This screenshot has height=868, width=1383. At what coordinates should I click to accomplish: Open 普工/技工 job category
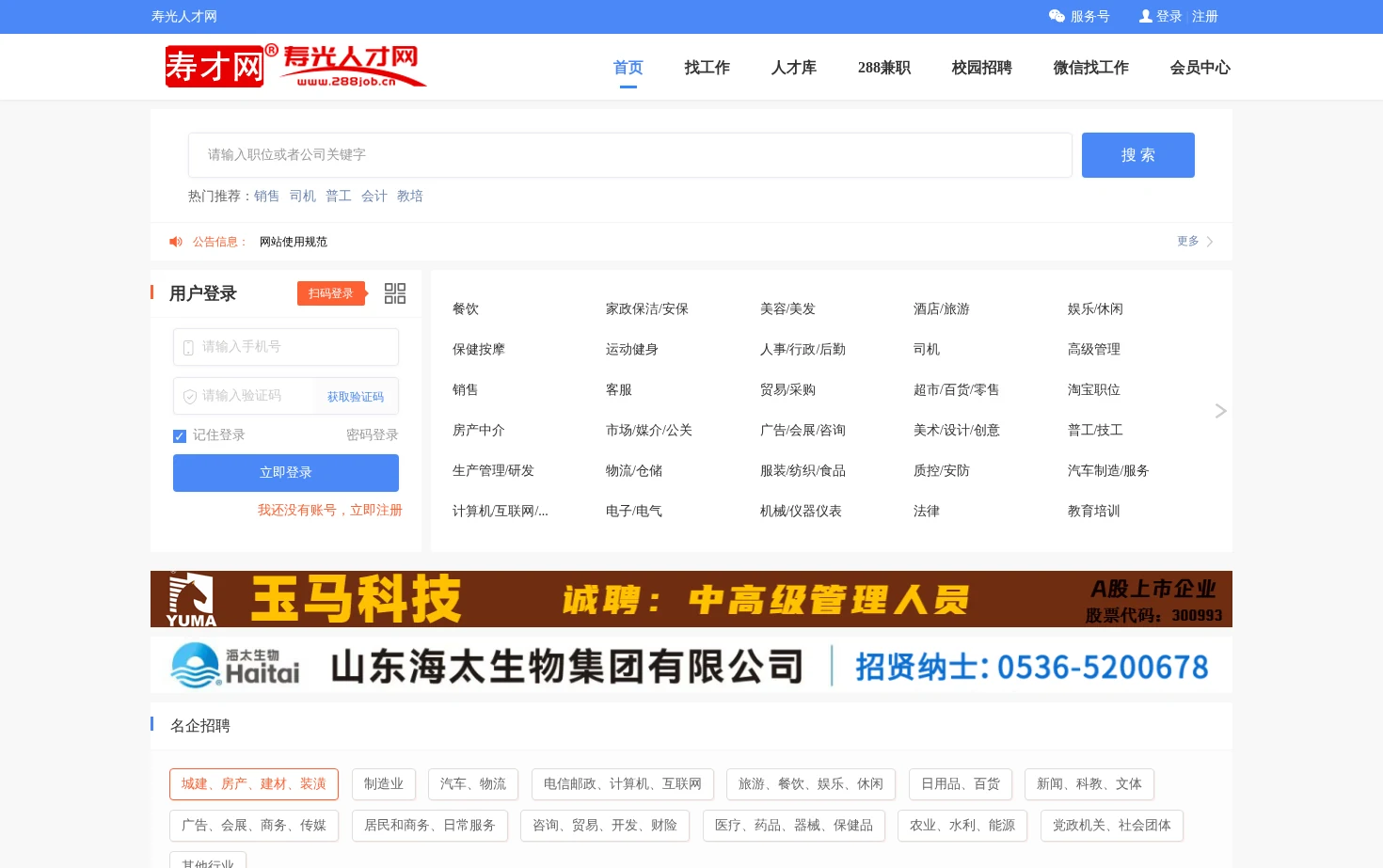(x=1095, y=430)
